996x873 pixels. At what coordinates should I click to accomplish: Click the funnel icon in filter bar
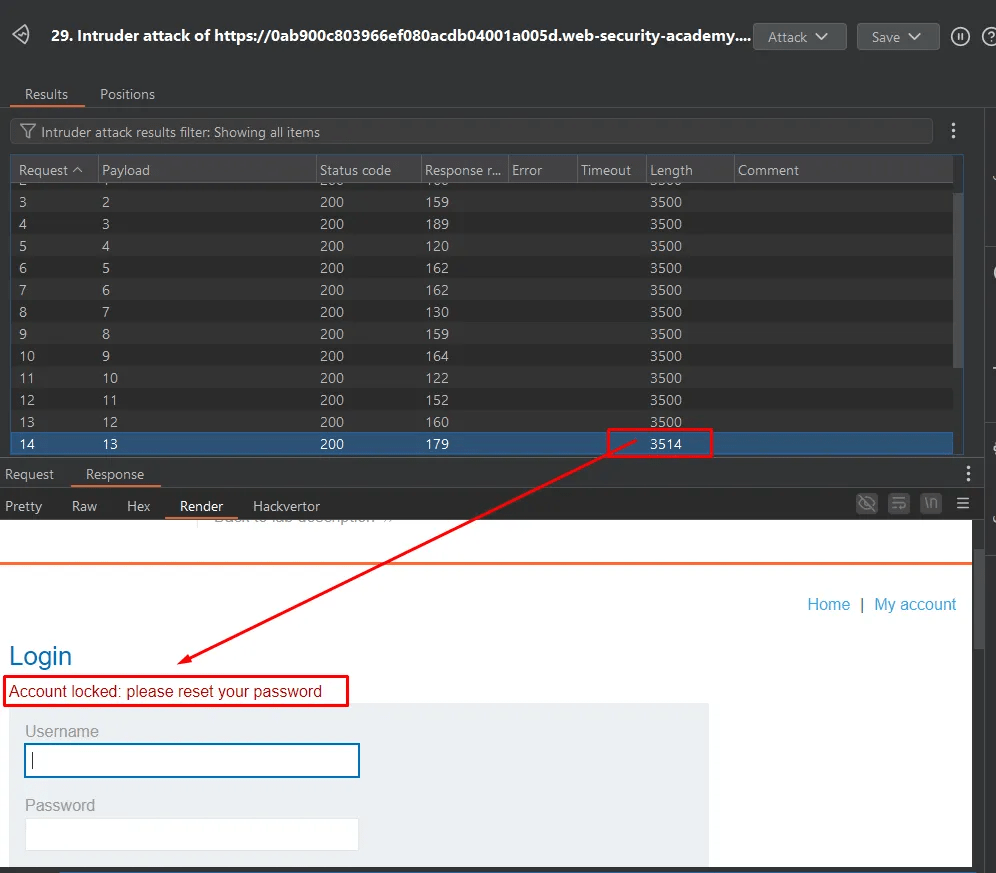click(x=28, y=131)
